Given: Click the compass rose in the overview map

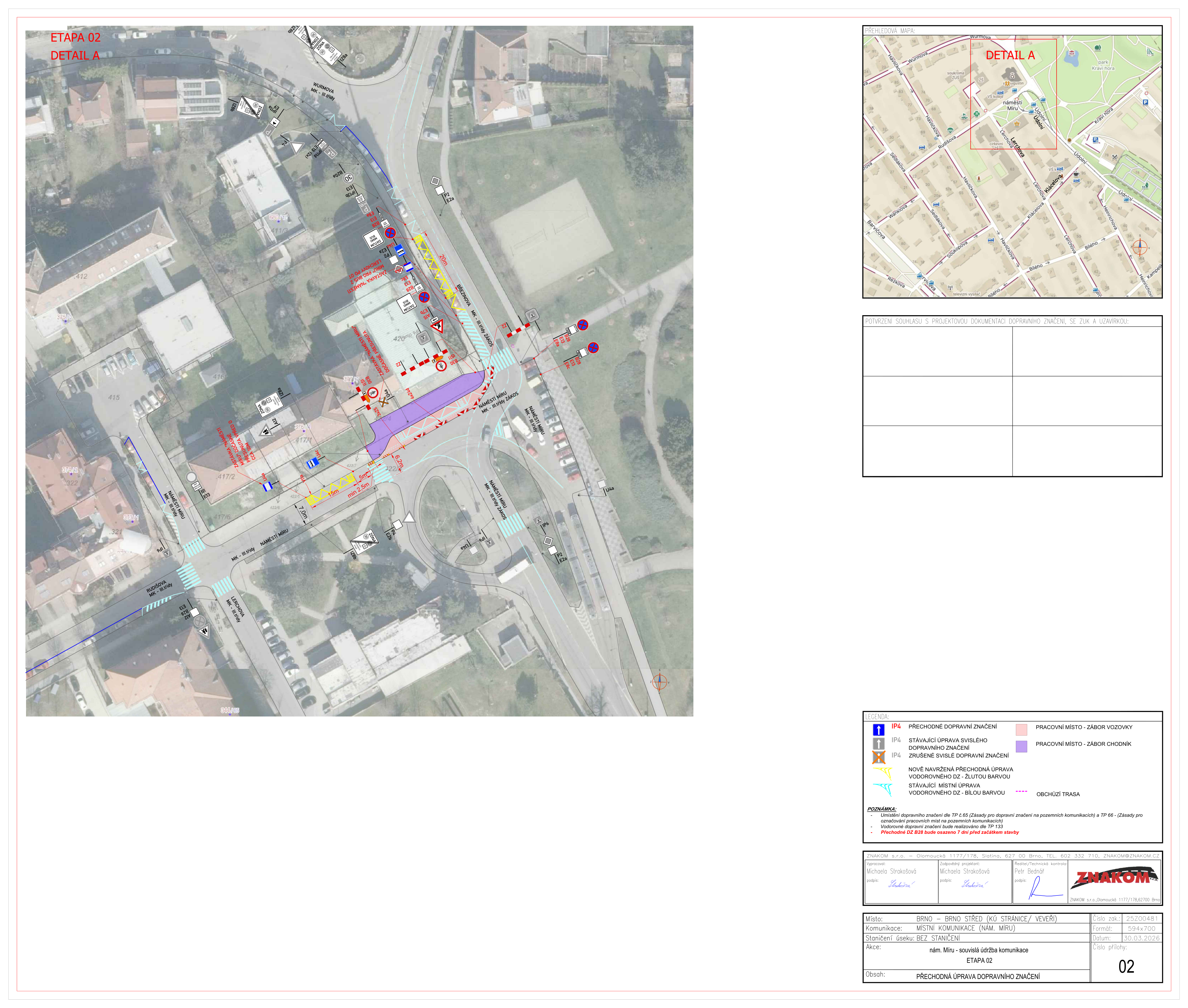Looking at the screenshot, I should coord(1140,248).
